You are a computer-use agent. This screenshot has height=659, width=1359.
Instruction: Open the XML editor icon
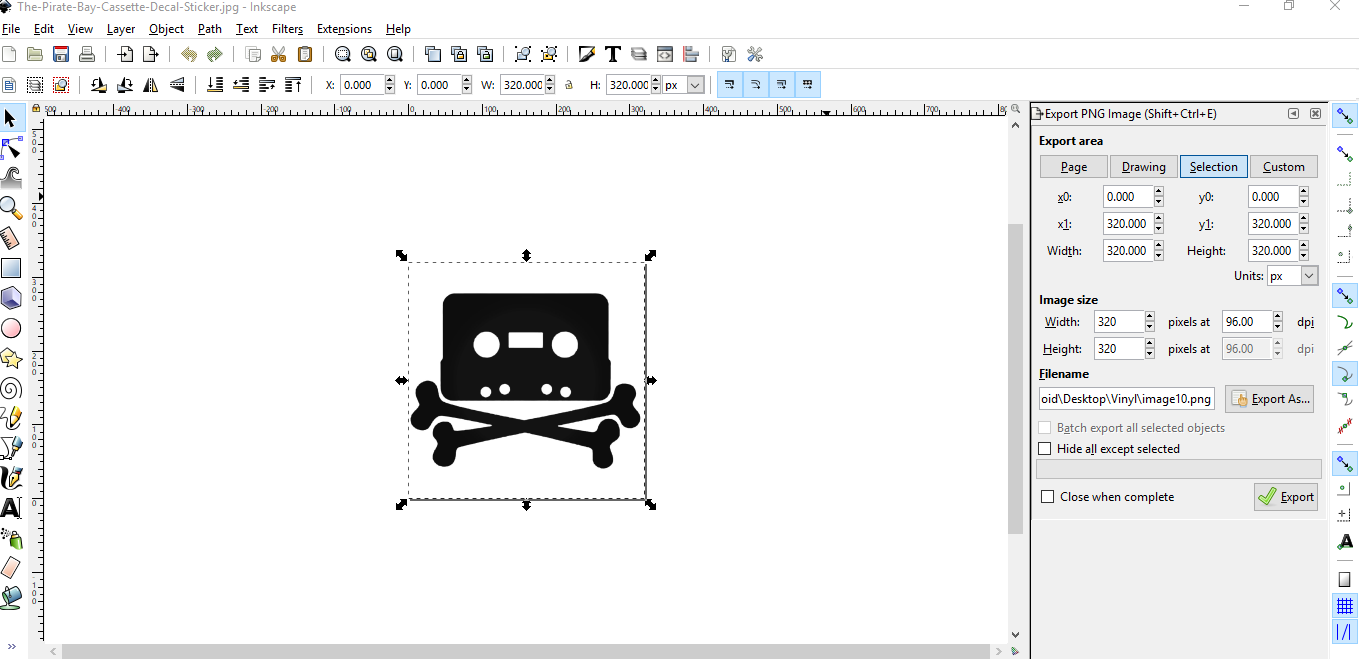pyautogui.click(x=664, y=54)
